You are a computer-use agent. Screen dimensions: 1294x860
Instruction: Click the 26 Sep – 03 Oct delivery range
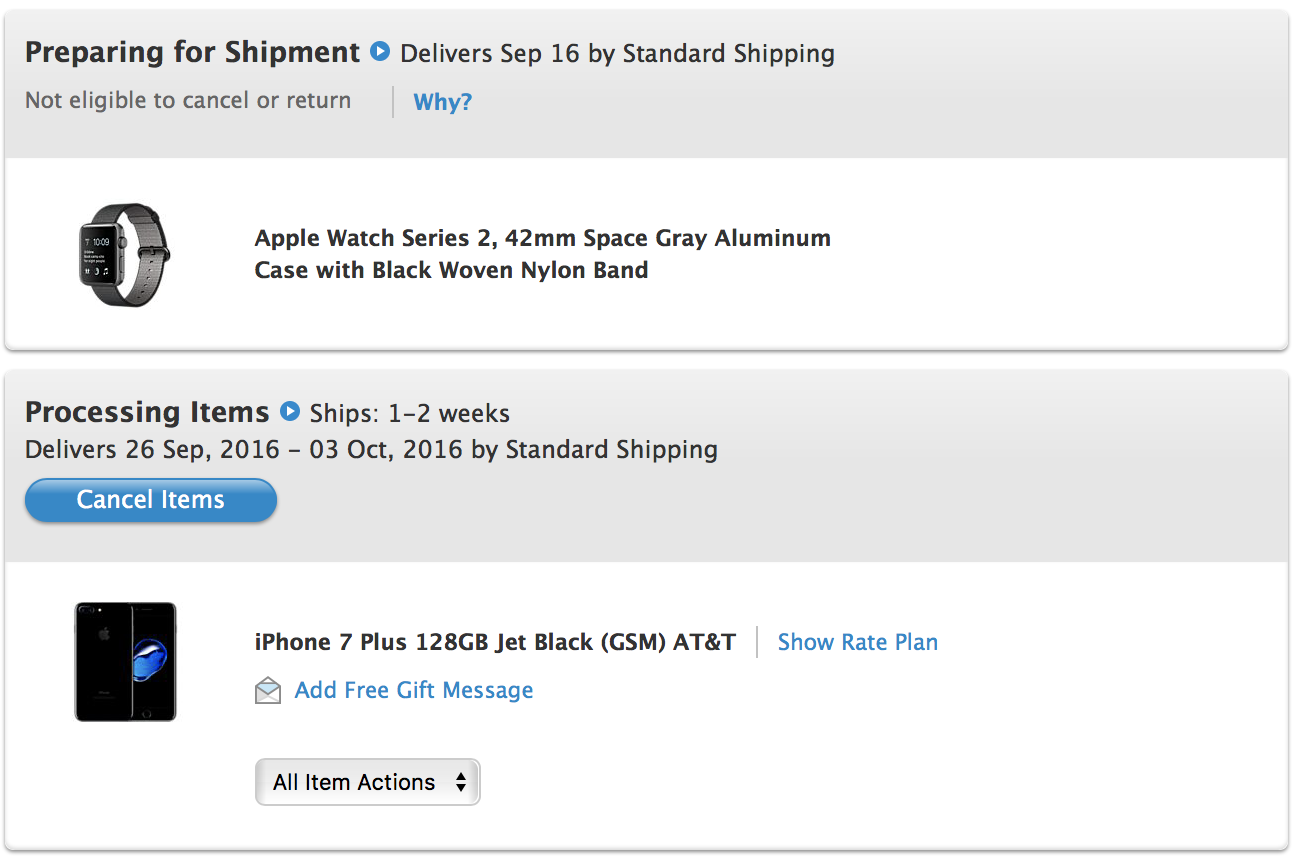tap(371, 450)
